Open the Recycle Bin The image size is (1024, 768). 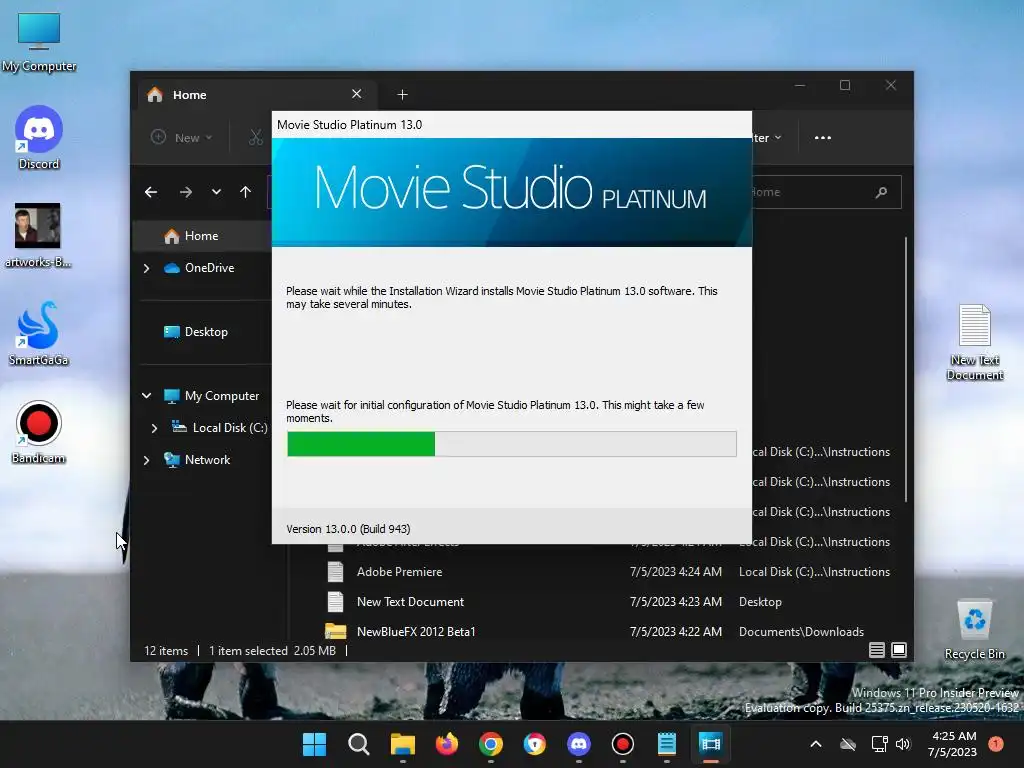pos(974,630)
